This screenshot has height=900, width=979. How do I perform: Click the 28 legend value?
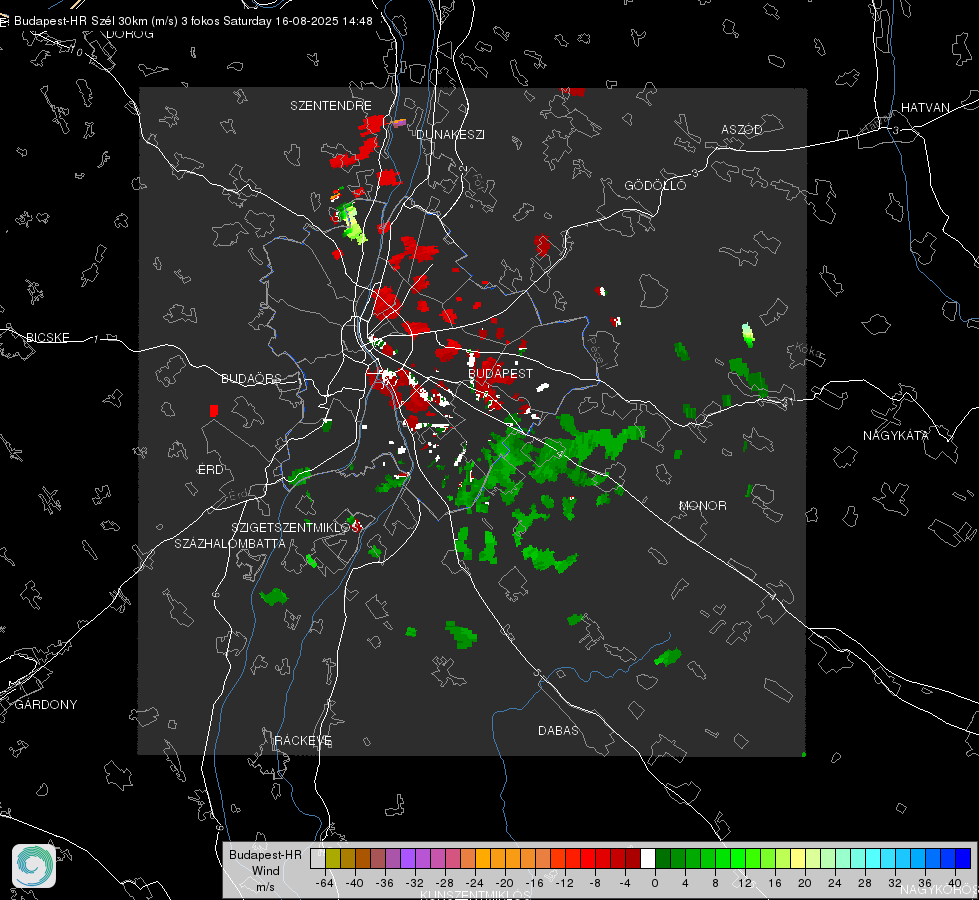click(865, 883)
